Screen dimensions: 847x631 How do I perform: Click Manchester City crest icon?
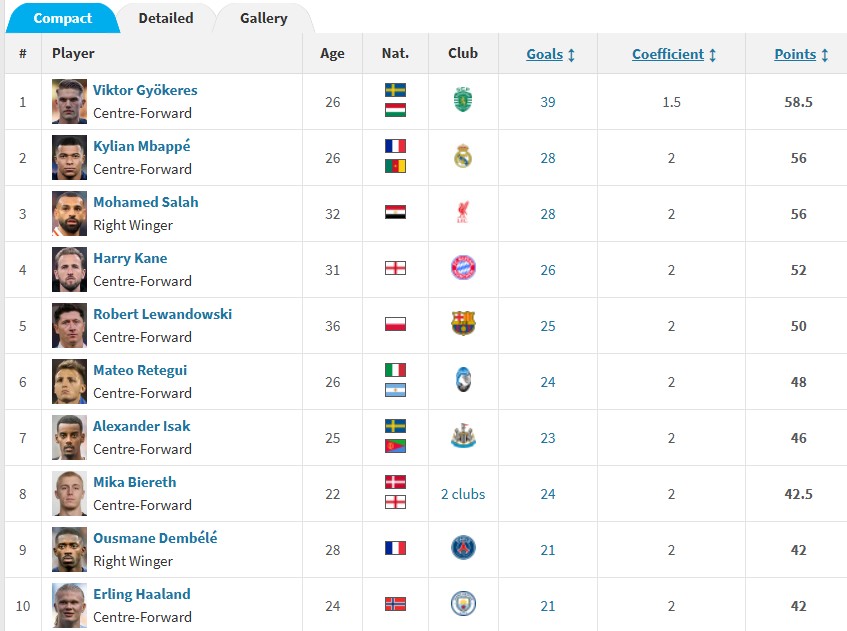point(463,604)
